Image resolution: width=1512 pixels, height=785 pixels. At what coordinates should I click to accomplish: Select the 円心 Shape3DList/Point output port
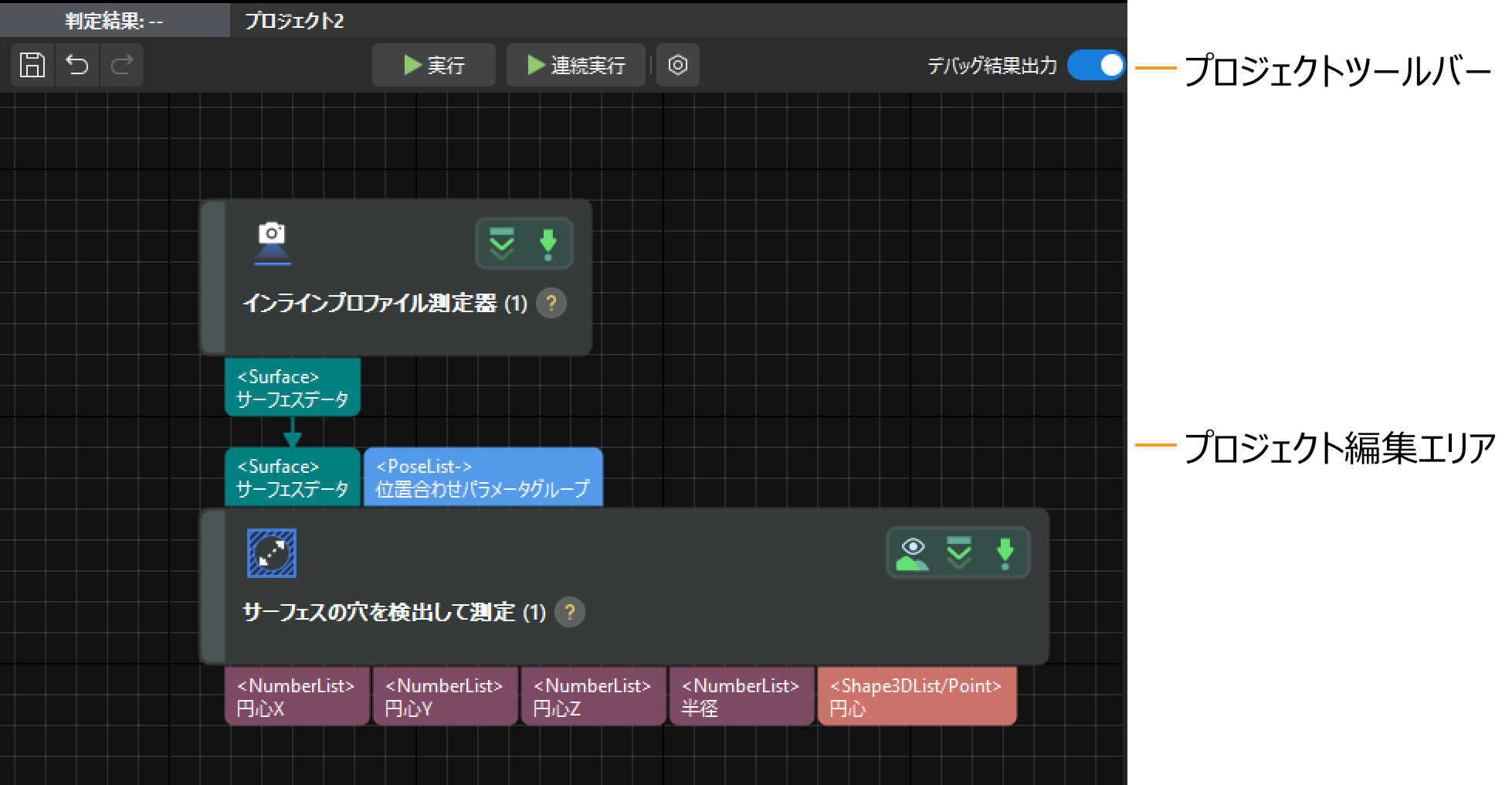(x=916, y=696)
